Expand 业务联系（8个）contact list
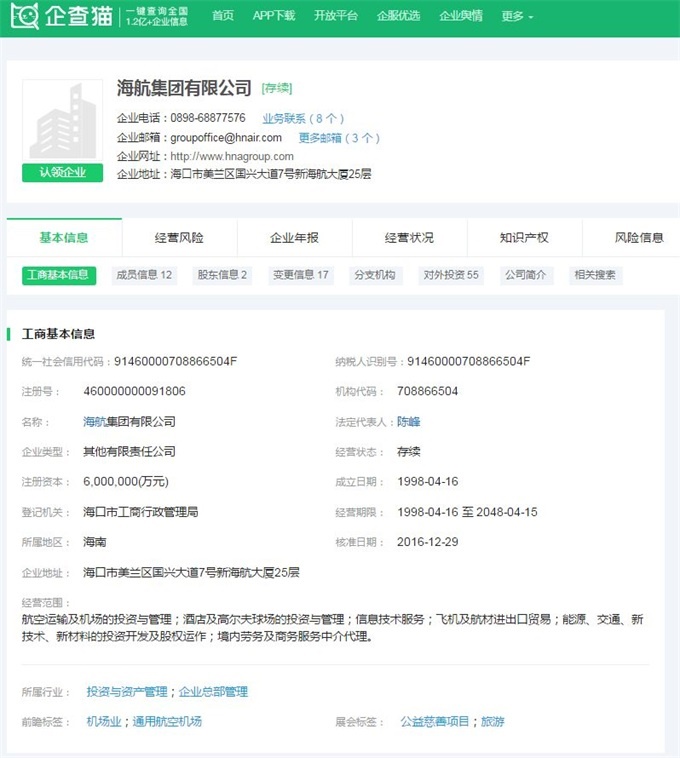680x758 pixels. pos(303,118)
